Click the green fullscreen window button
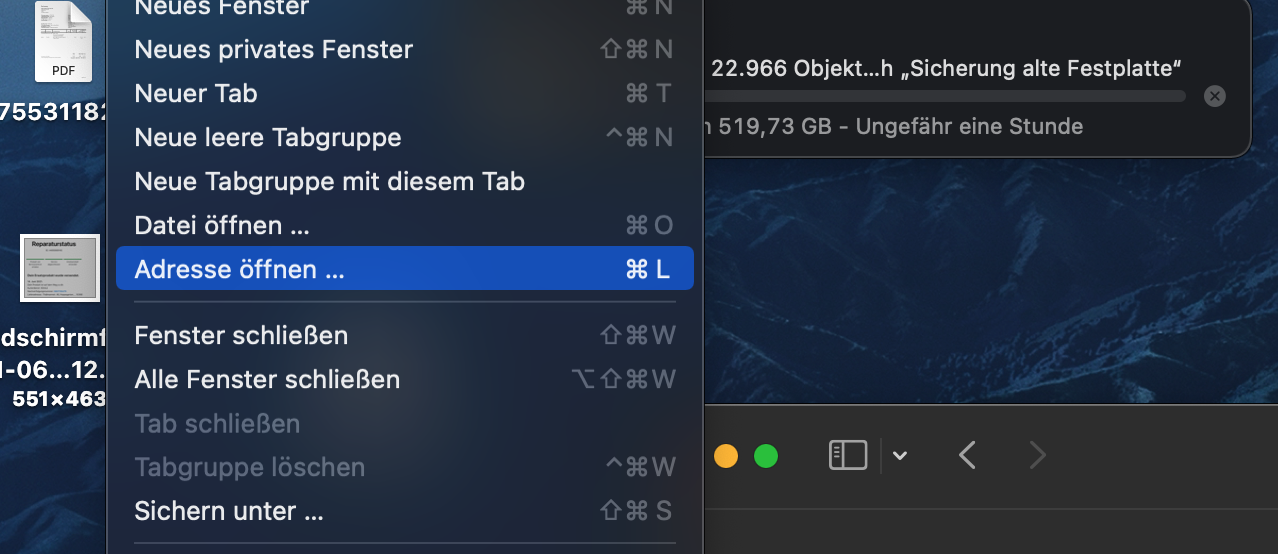Viewport: 1278px width, 554px height. point(766,457)
